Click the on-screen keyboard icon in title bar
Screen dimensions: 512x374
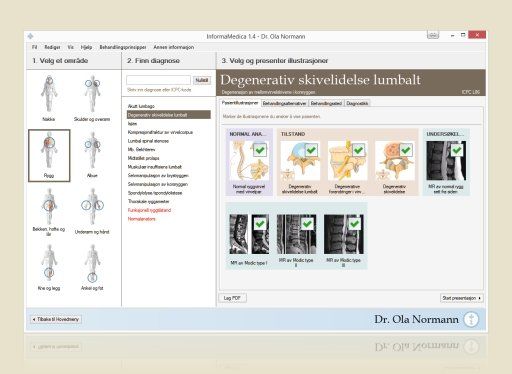(433, 35)
